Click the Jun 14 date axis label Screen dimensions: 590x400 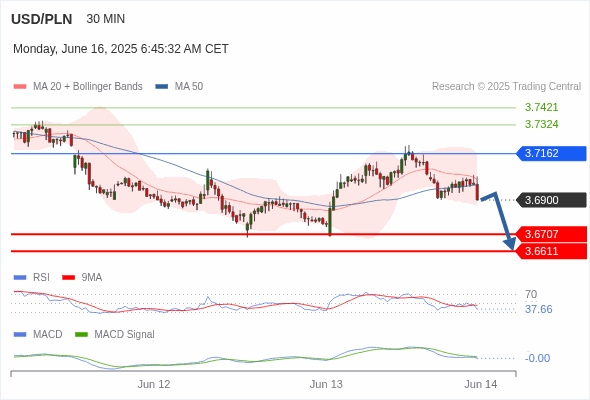481,384
